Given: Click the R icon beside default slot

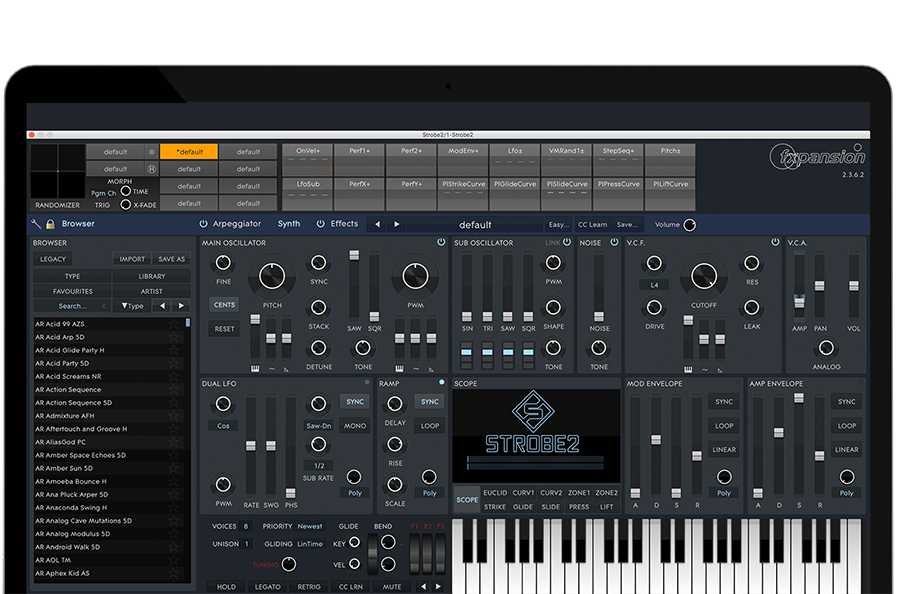Looking at the screenshot, I should 152,169.
